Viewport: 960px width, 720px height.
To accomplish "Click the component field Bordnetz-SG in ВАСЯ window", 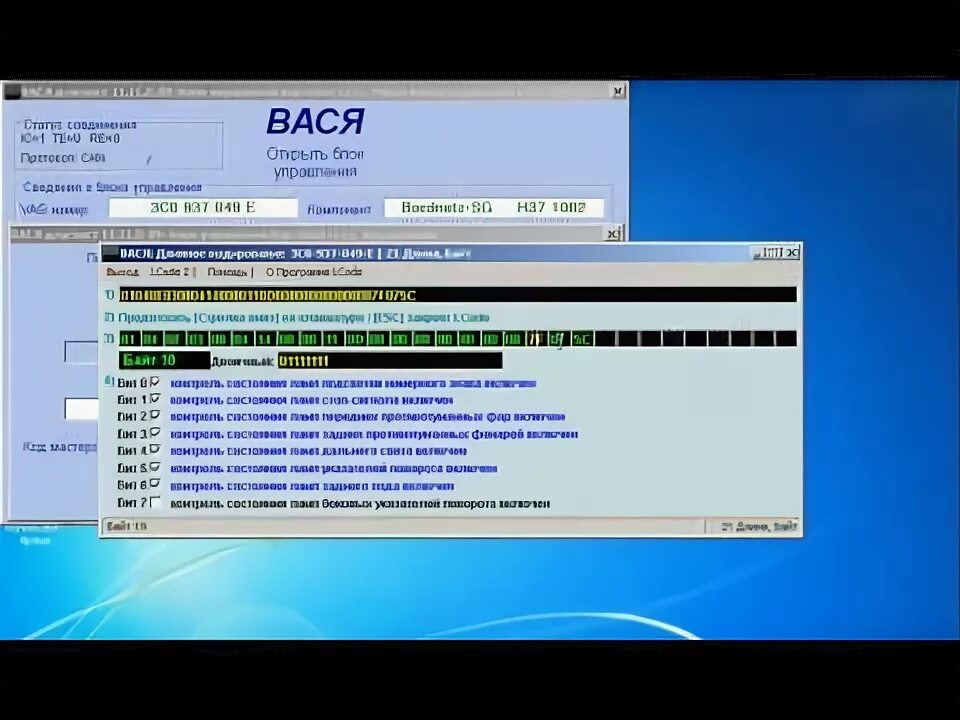I will [493, 208].
